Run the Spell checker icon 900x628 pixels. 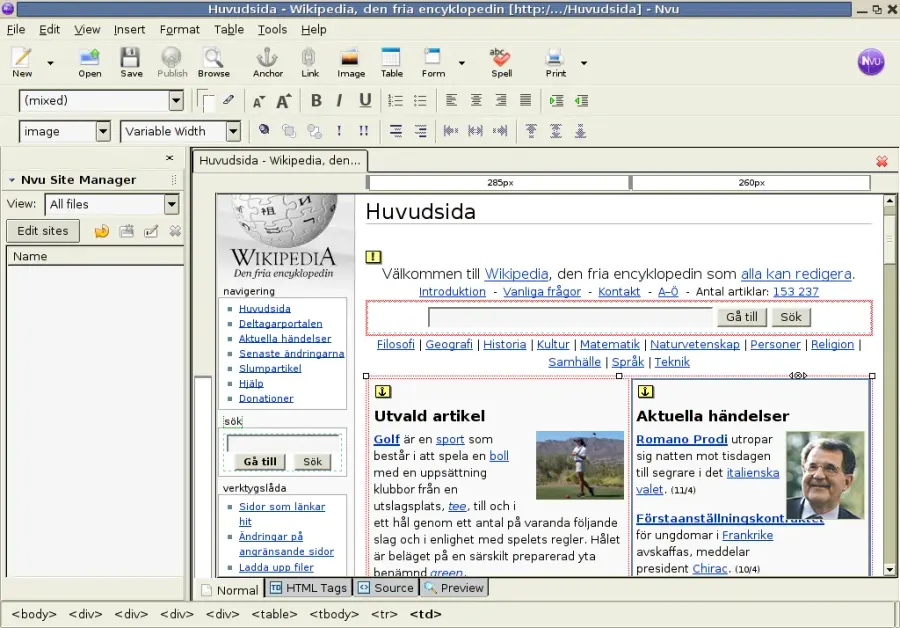(501, 62)
